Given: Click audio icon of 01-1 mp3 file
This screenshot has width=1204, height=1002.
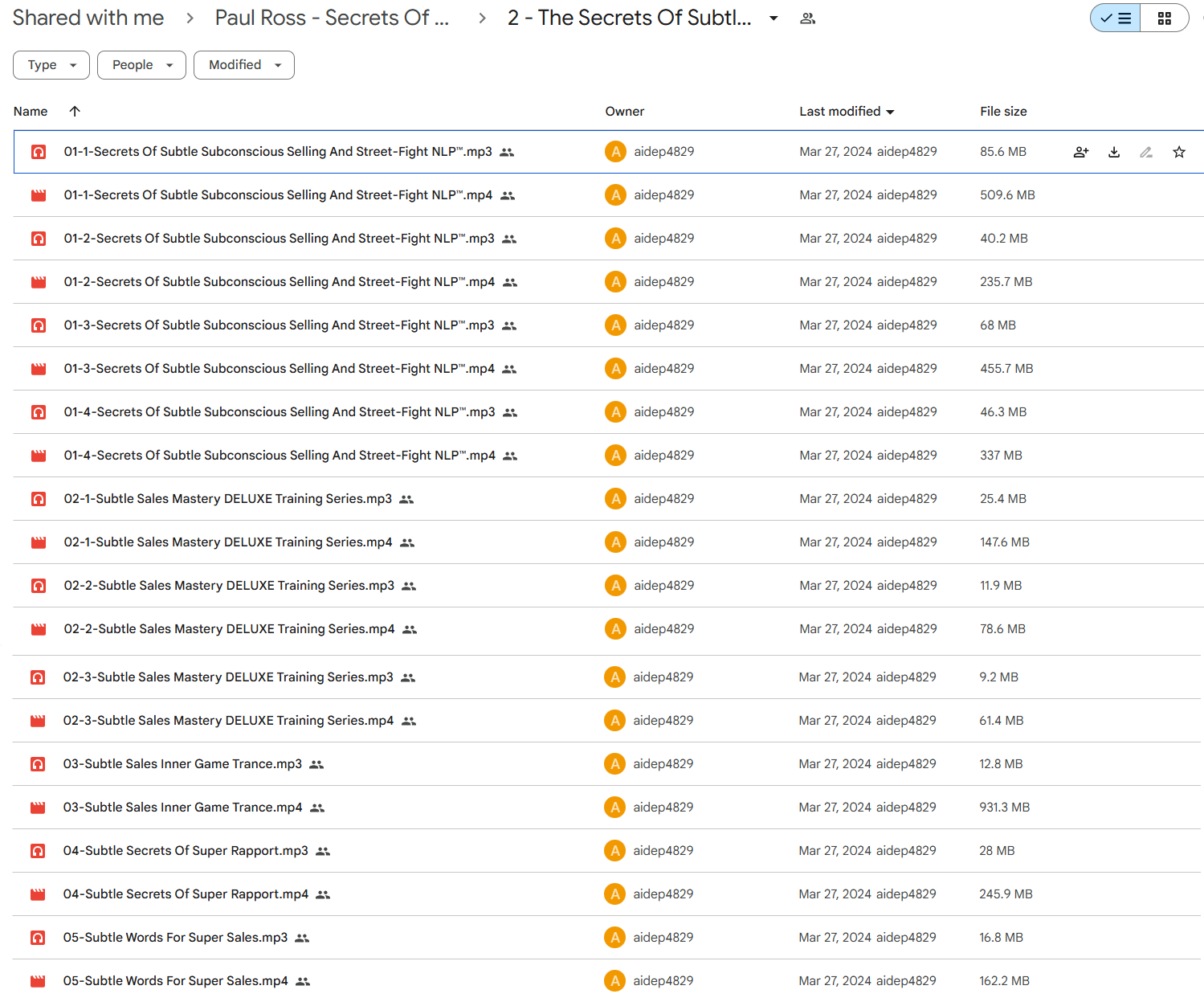Looking at the screenshot, I should (x=39, y=152).
